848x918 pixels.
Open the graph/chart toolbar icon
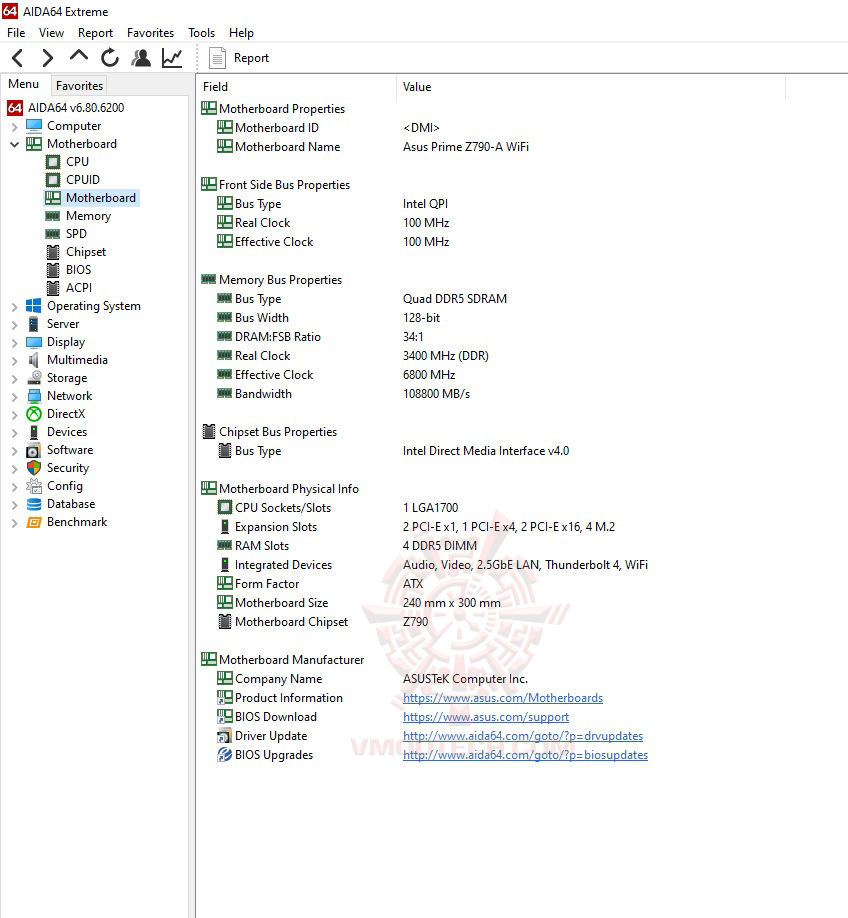(171, 58)
